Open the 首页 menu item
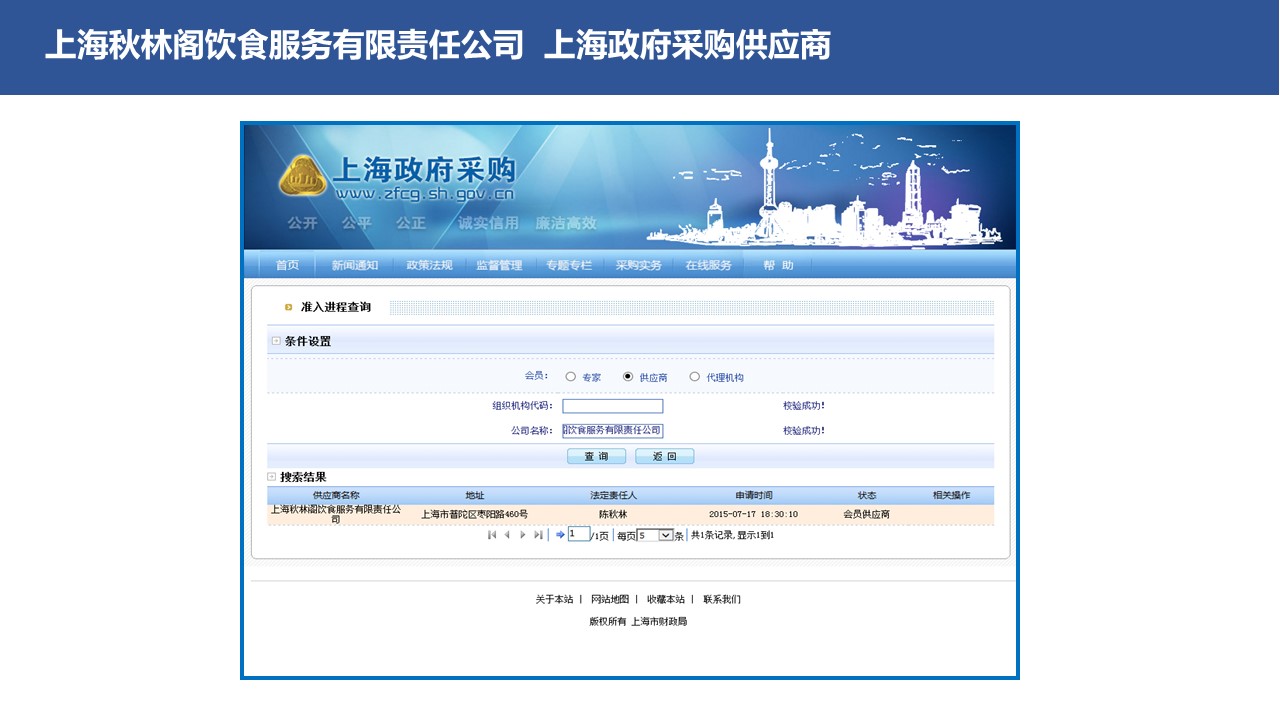The width and height of the screenshot is (1280, 720). tap(287, 265)
